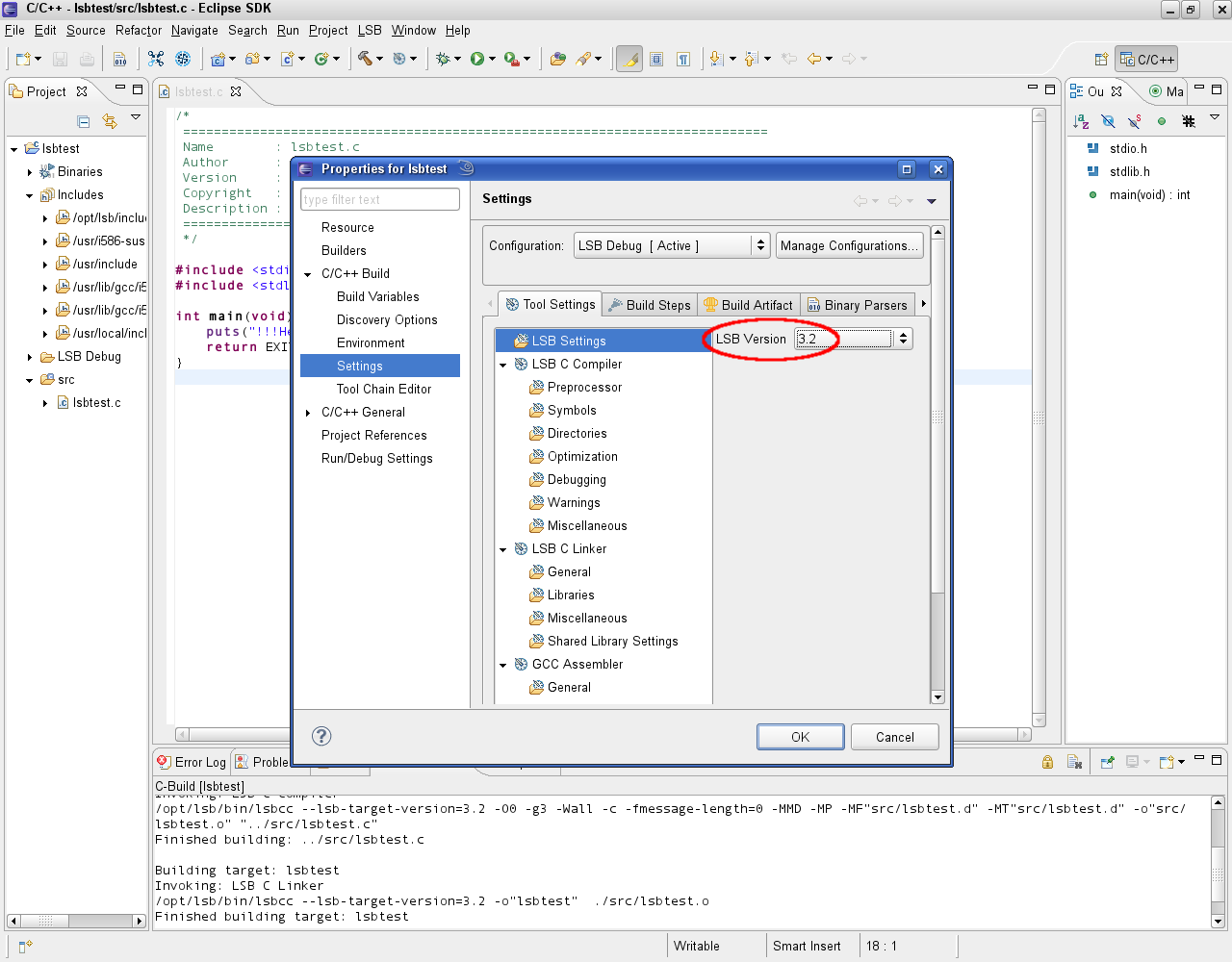Select Tool Chain Editor in properties list

pyautogui.click(x=384, y=389)
